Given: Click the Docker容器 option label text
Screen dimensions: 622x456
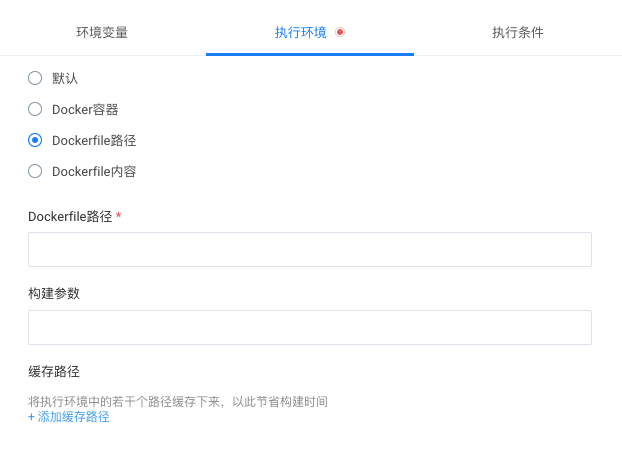Looking at the screenshot, I should 85,109.
